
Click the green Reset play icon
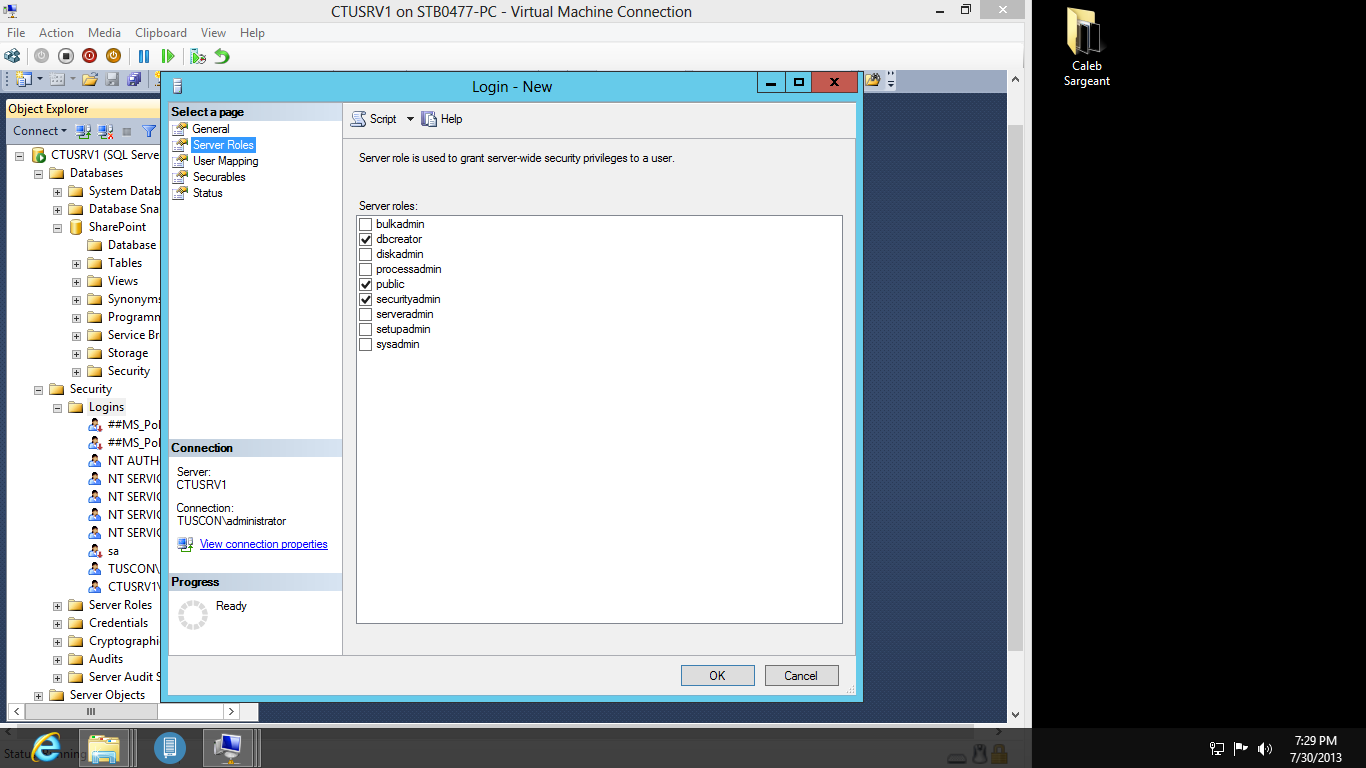point(168,56)
